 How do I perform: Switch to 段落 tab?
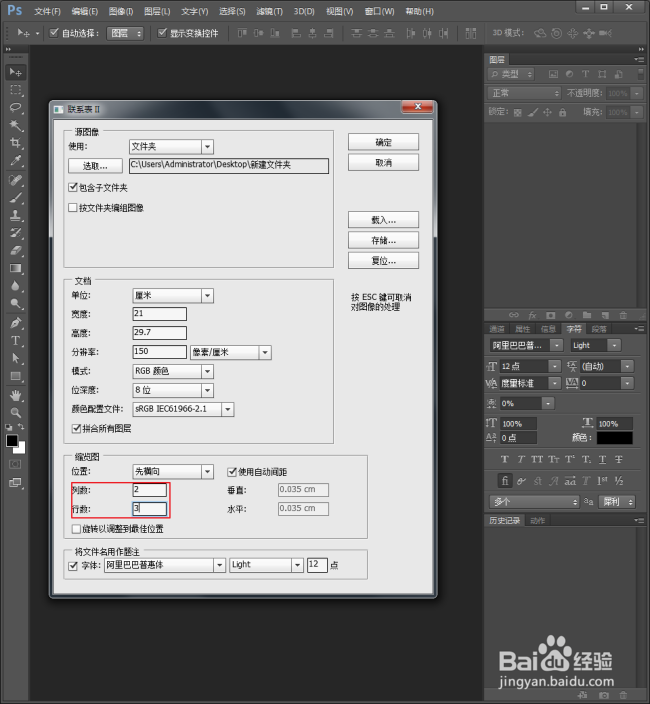click(599, 329)
